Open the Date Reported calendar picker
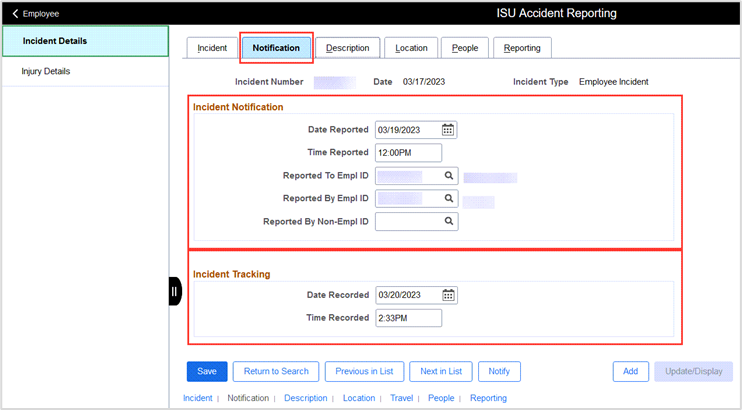The image size is (742, 410). 448,130
